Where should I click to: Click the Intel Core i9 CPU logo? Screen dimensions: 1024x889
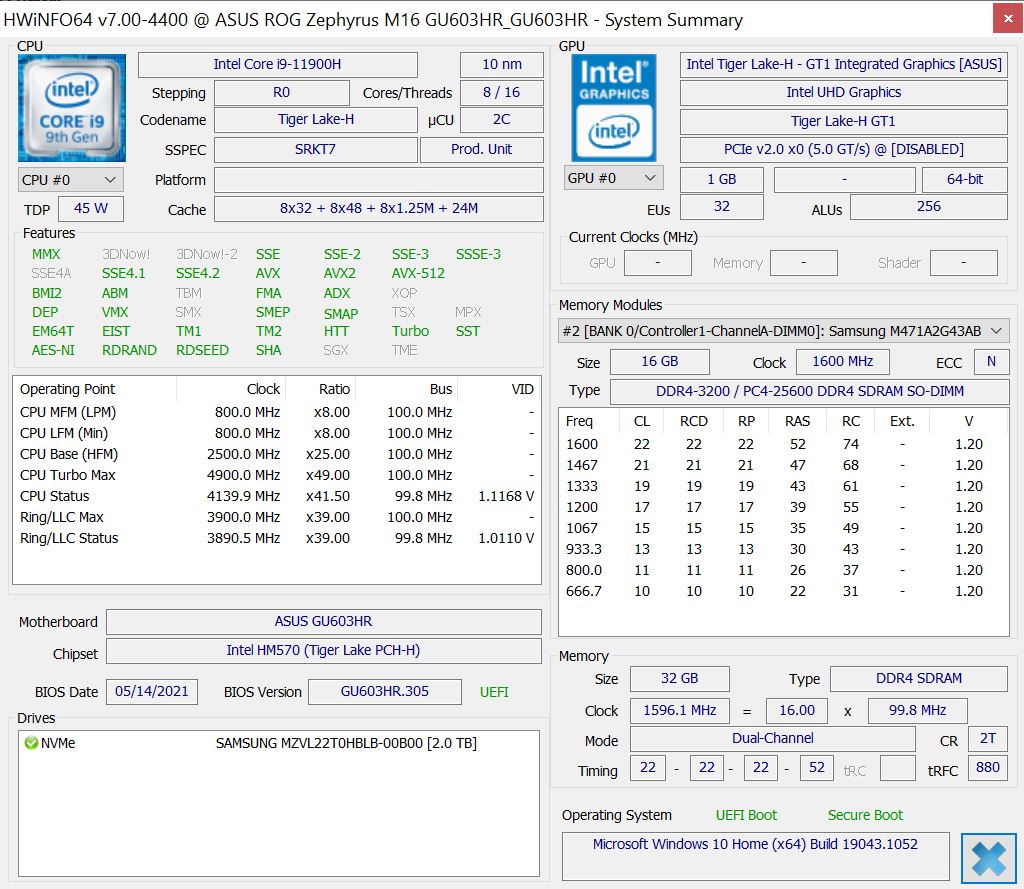coord(72,108)
